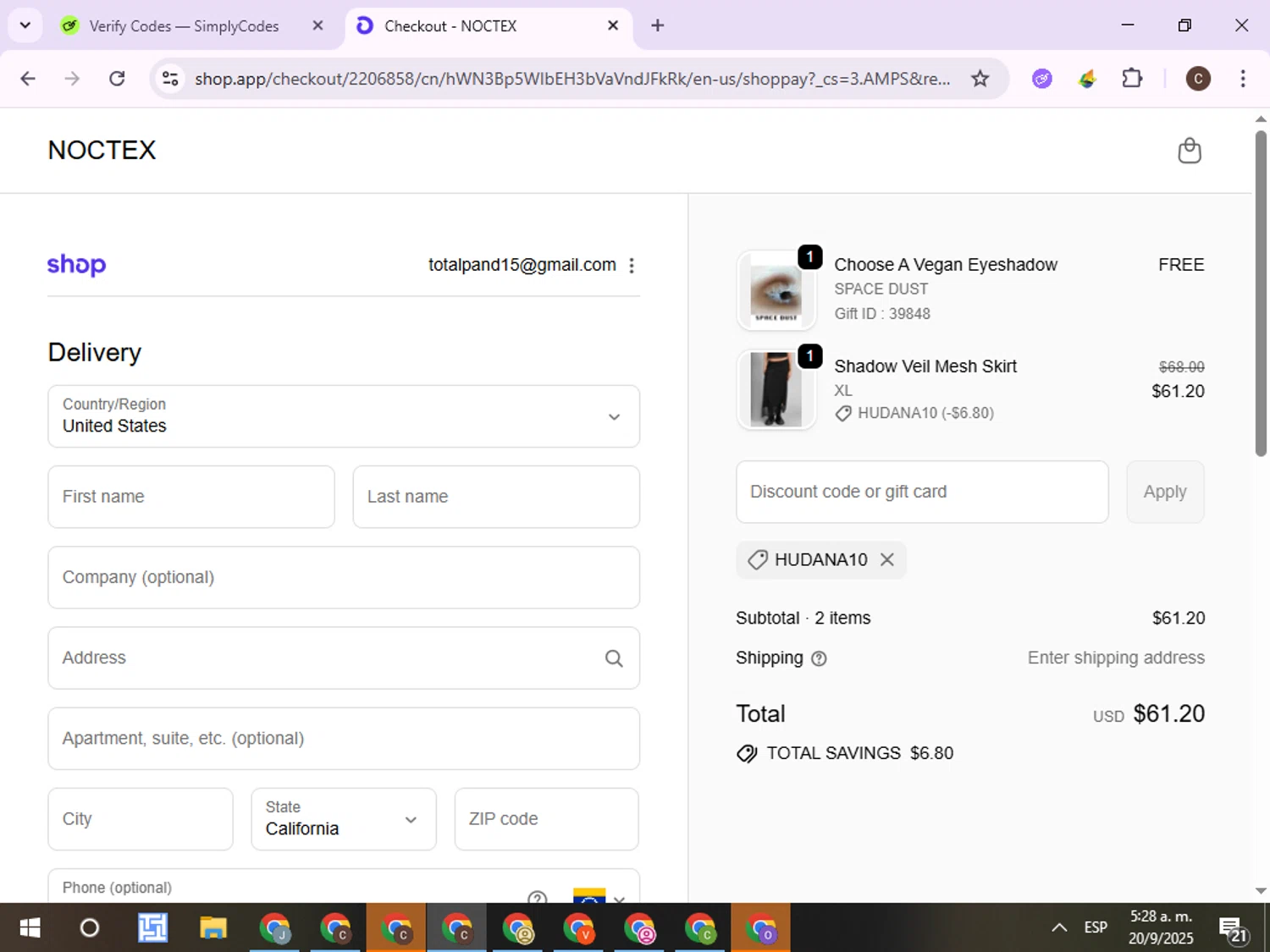
Task: Click the Shadow Veil Mesh Skirt title
Action: click(x=925, y=366)
